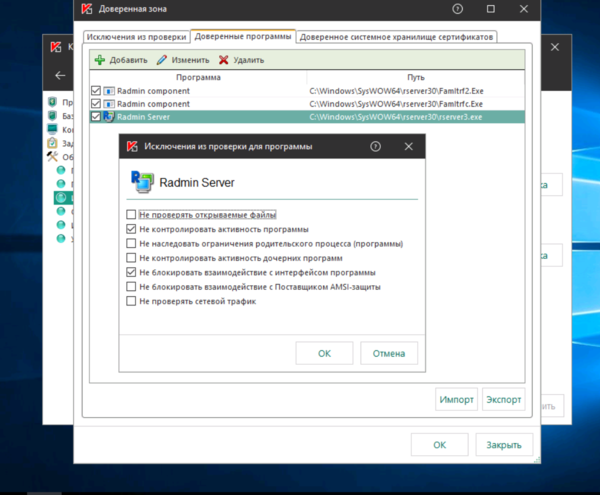
Task: Click tools icon next to Об in sidebar
Action: [52, 156]
